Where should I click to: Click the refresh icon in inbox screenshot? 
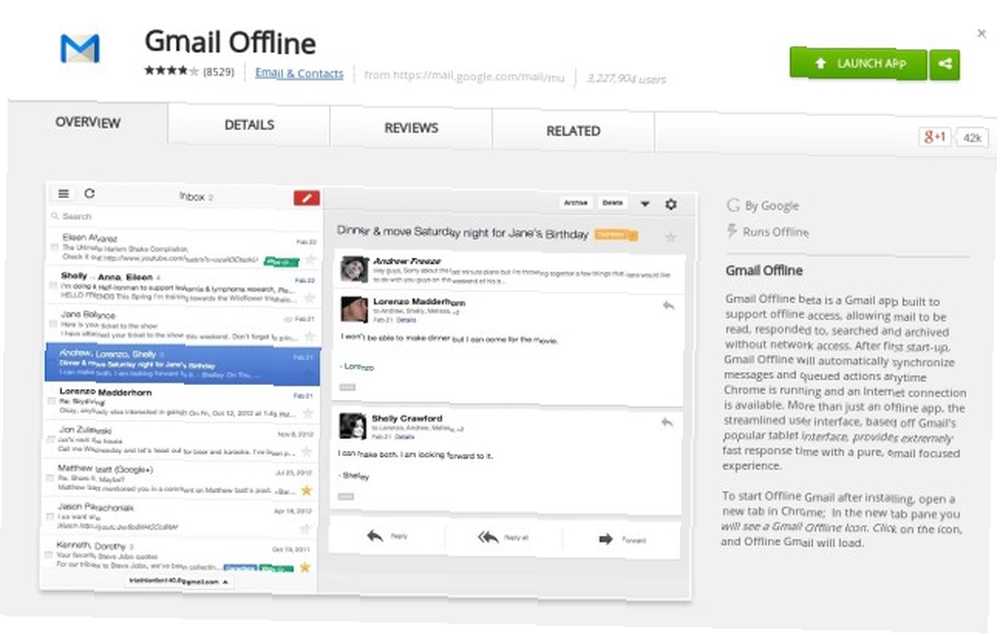click(89, 193)
